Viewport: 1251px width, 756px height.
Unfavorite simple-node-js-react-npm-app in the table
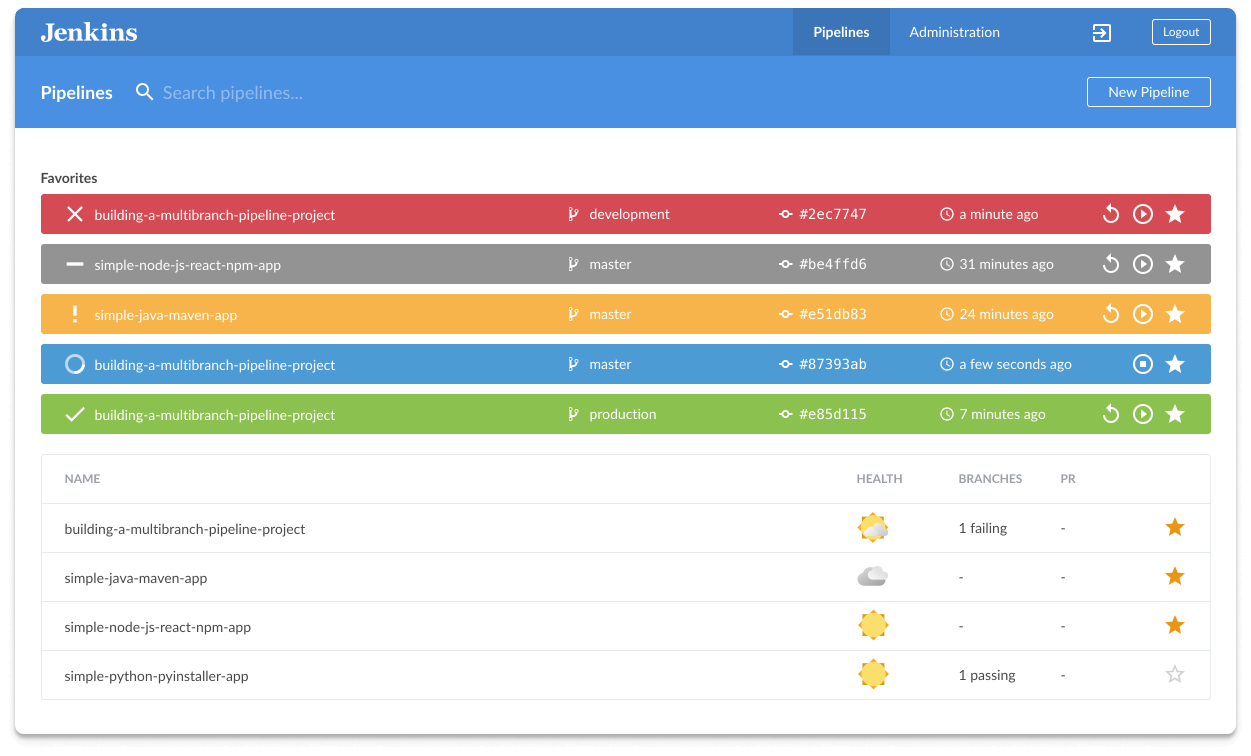click(1175, 625)
